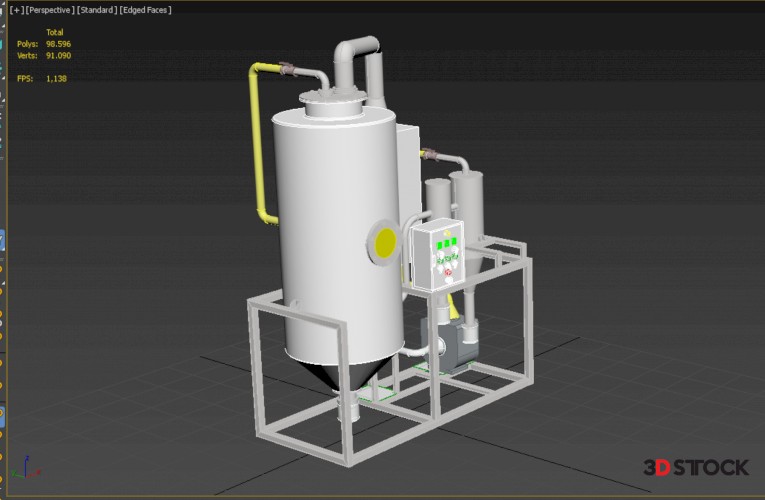The width and height of the screenshot is (765, 500).
Task: Click the 'Polys:' statistics label
Action: (27, 44)
